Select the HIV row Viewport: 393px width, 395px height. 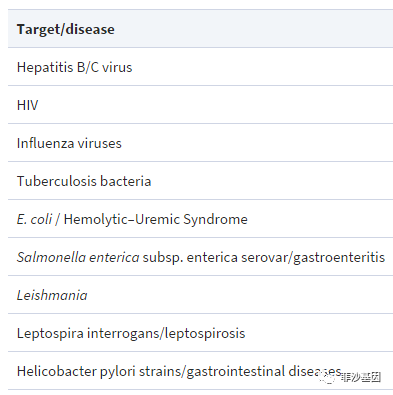(200, 105)
